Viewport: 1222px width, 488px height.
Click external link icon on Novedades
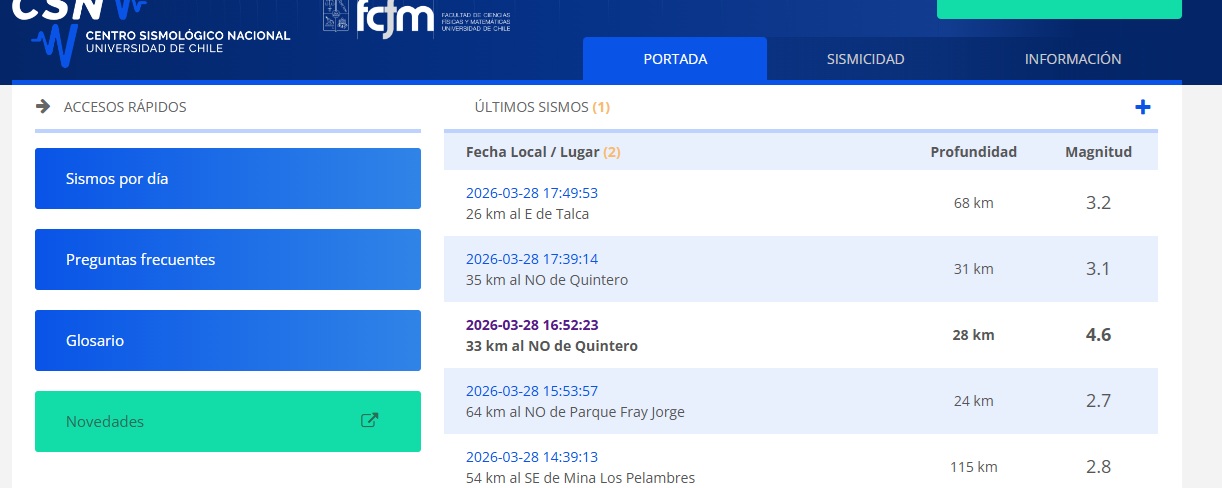click(x=369, y=421)
